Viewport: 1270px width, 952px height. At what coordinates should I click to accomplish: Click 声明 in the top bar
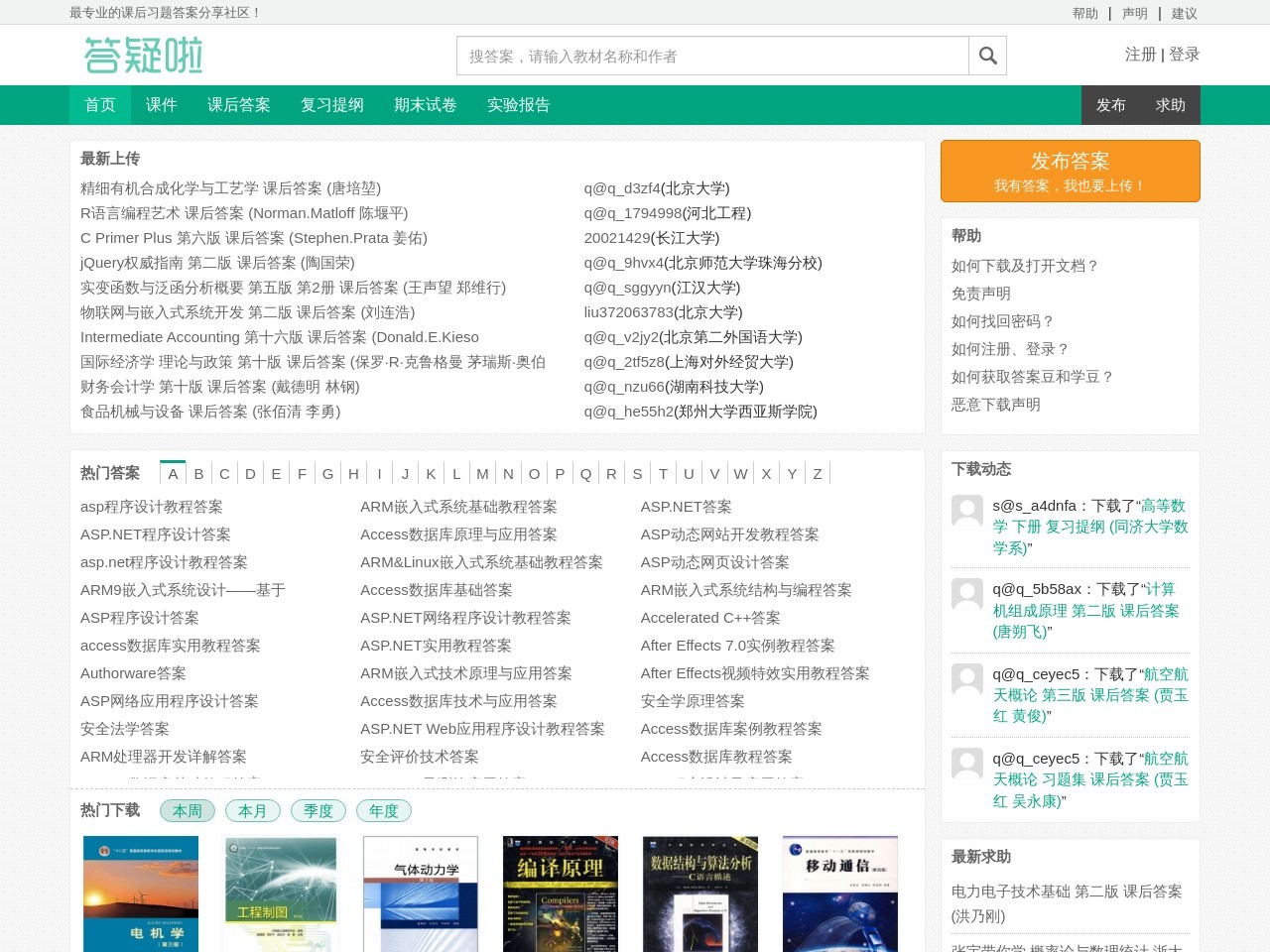coord(1135,13)
